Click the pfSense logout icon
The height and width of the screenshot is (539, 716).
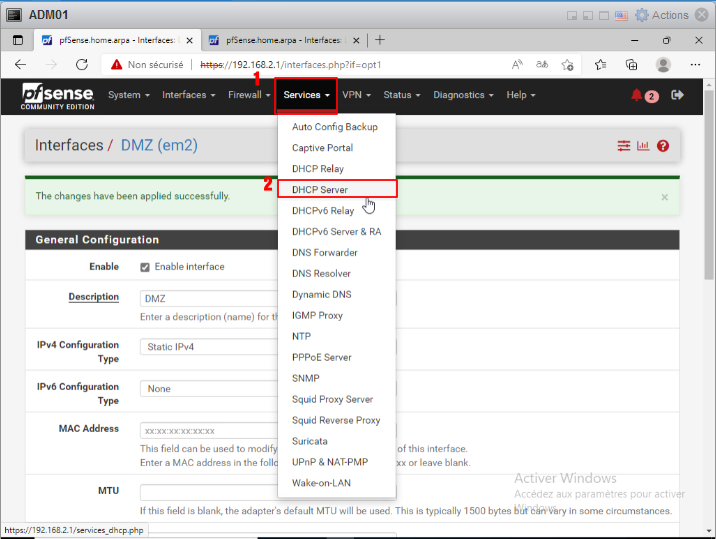pyautogui.click(x=677, y=95)
